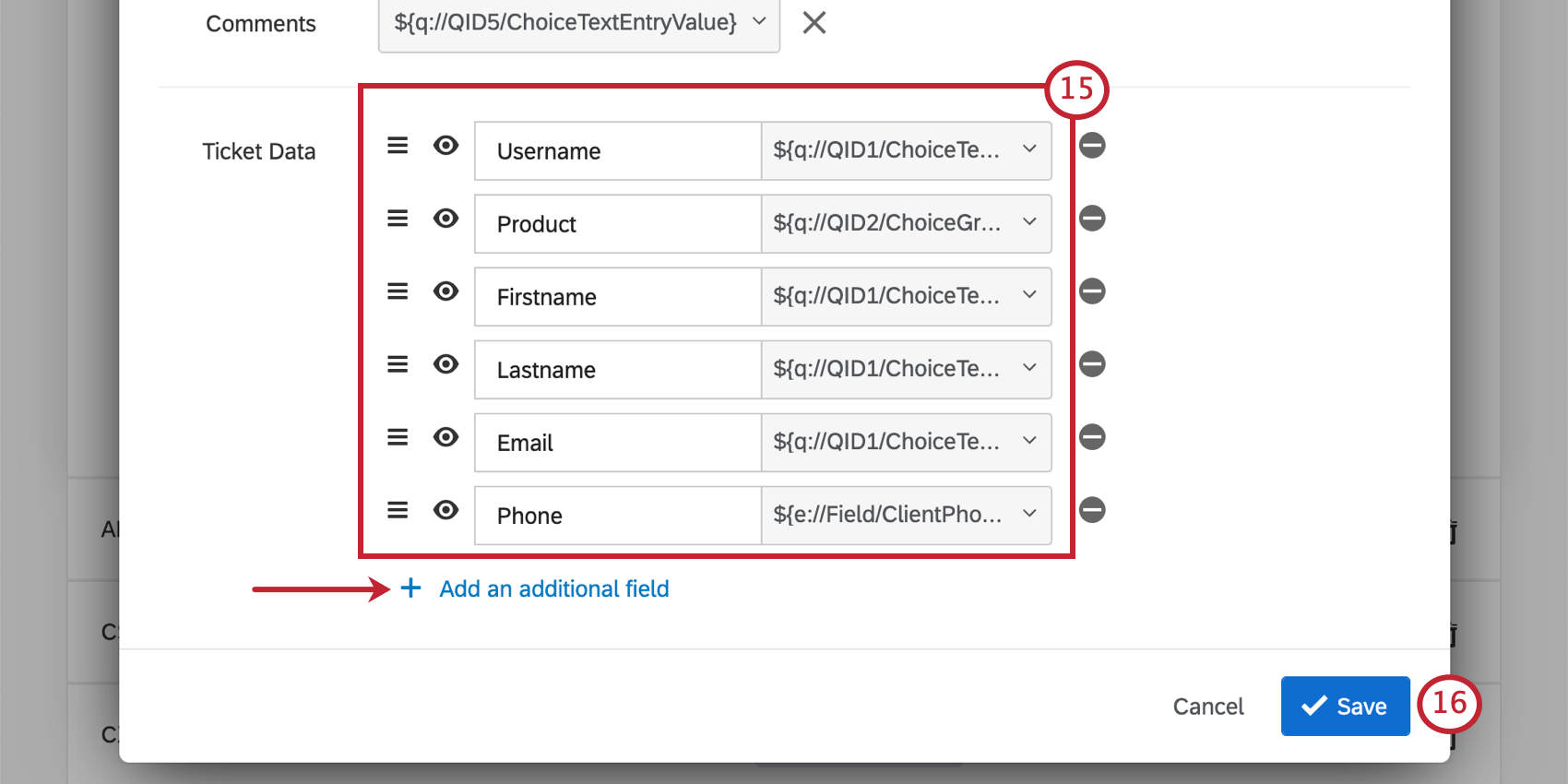The image size is (1568, 784).
Task: Remove the Phone ticket data field
Action: (x=1092, y=510)
